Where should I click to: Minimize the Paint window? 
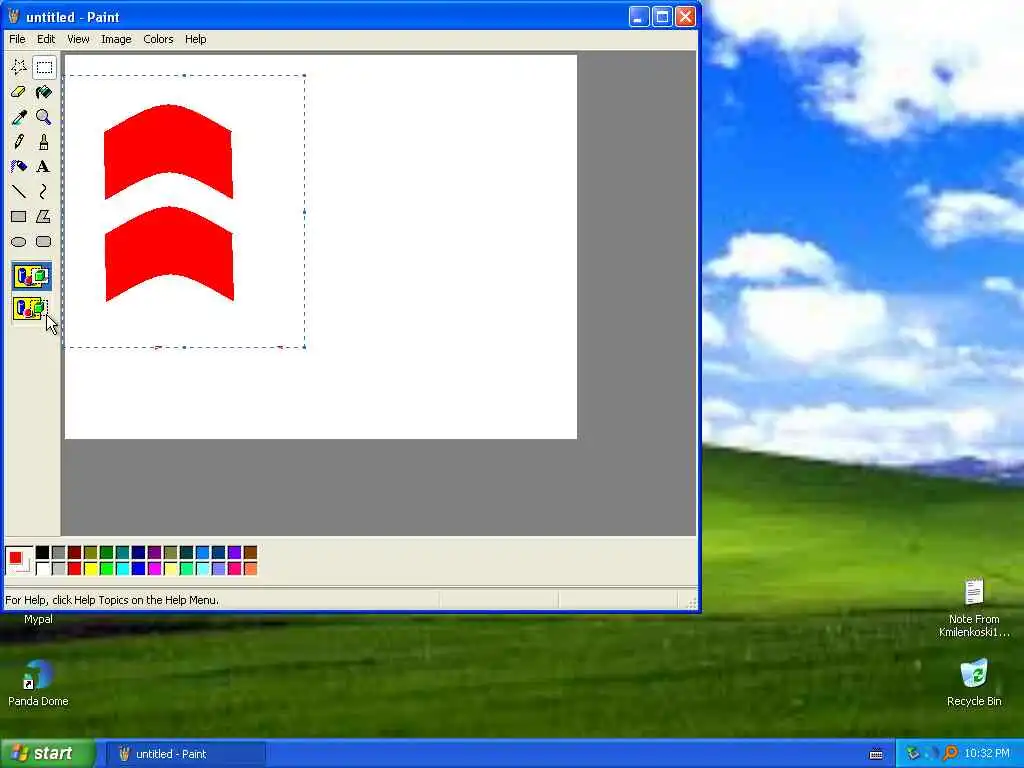coord(639,17)
